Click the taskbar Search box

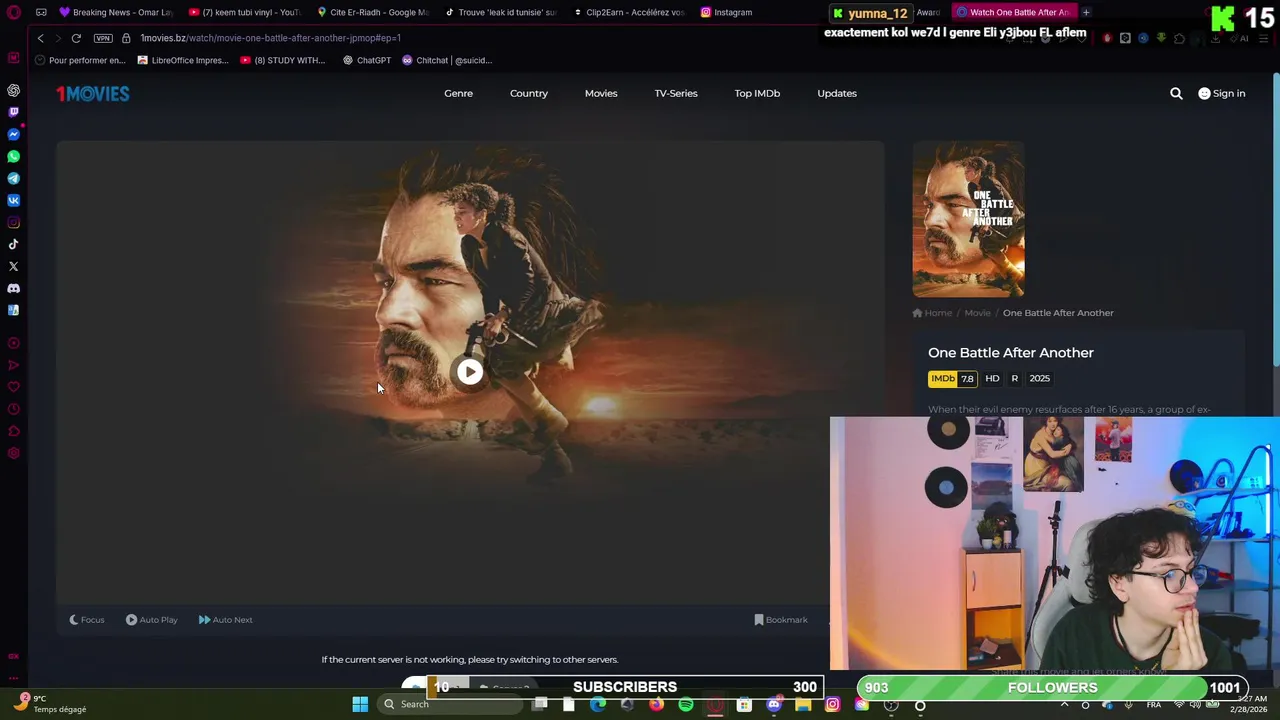click(450, 704)
